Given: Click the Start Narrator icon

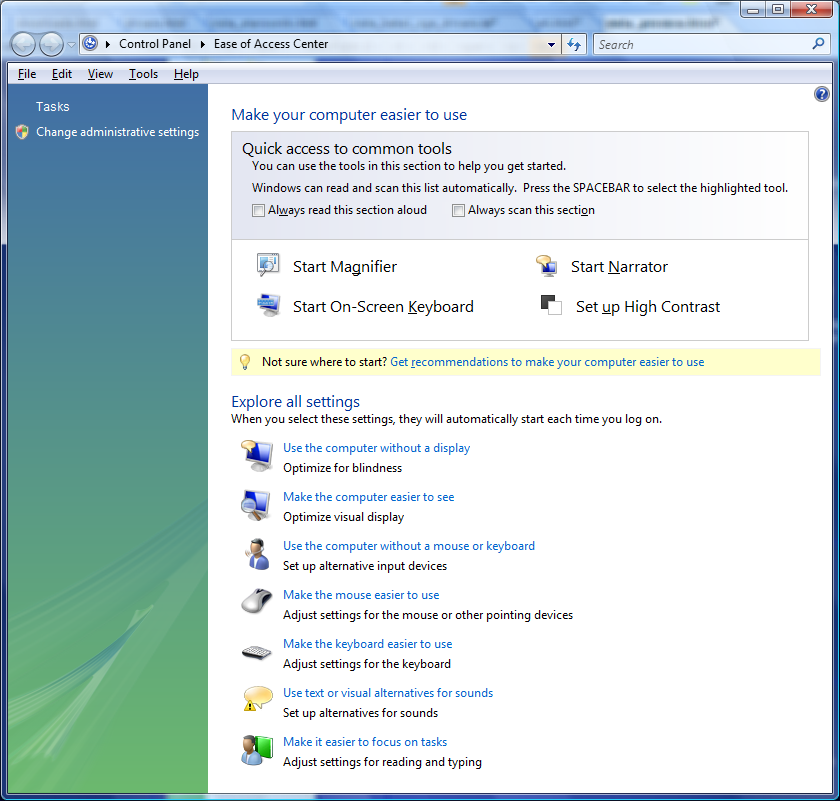Looking at the screenshot, I should (x=546, y=265).
